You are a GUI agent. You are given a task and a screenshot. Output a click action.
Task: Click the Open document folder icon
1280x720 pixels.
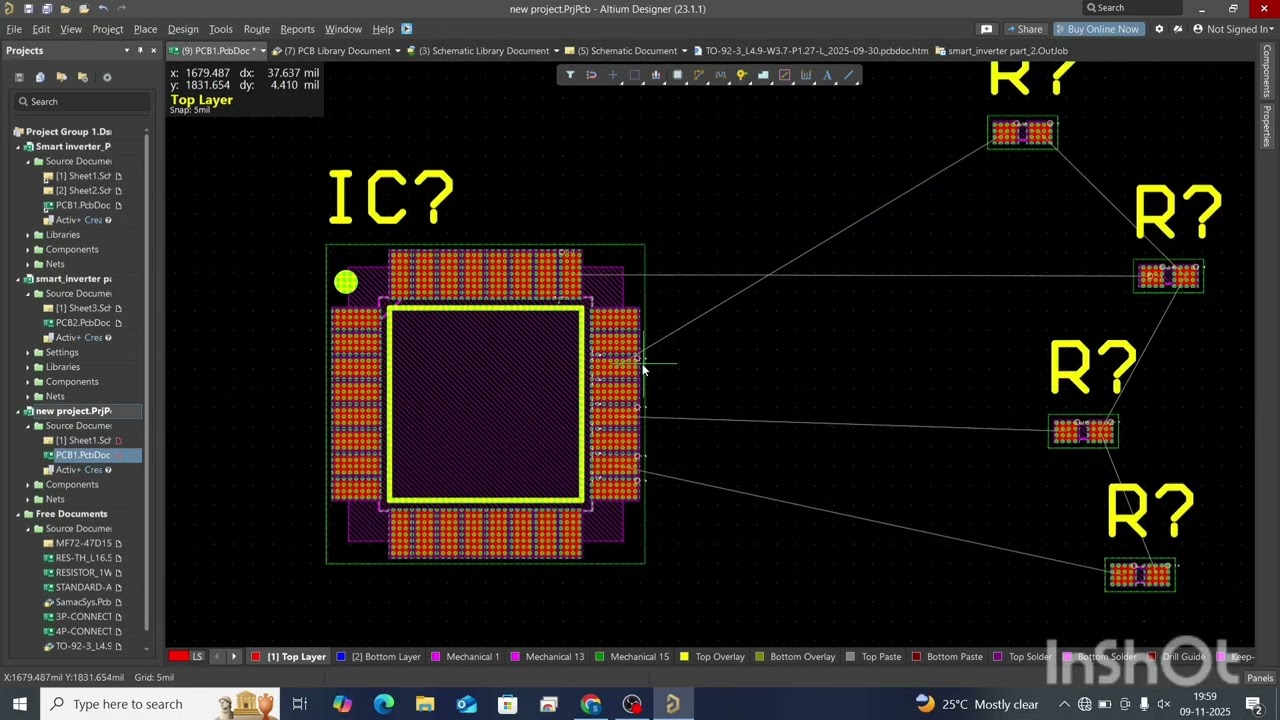pyautogui.click(x=65, y=9)
